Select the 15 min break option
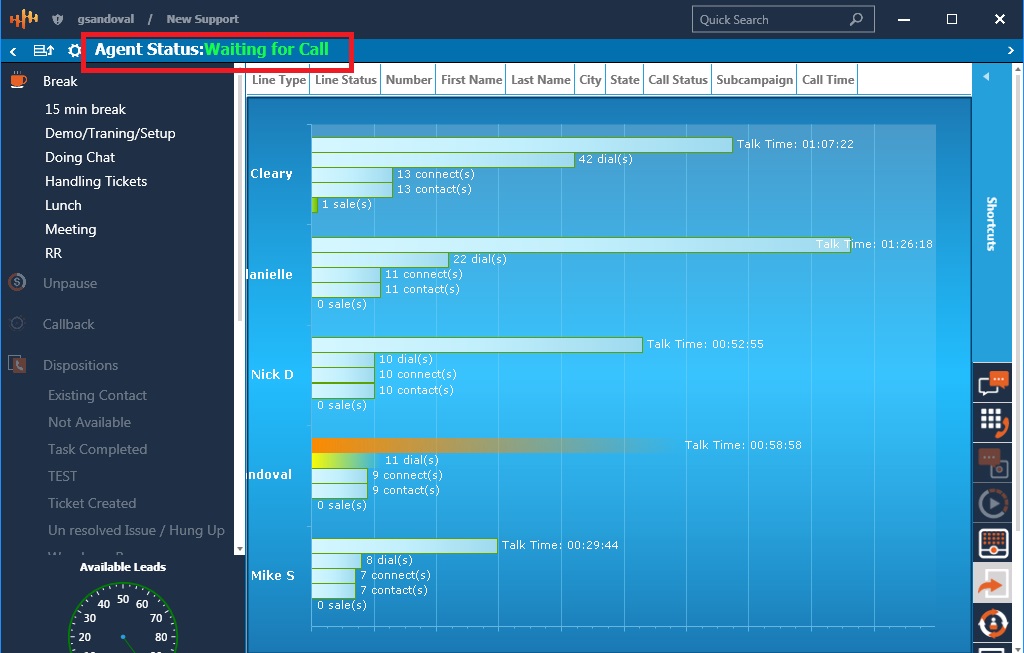The width and height of the screenshot is (1024, 653). click(85, 109)
